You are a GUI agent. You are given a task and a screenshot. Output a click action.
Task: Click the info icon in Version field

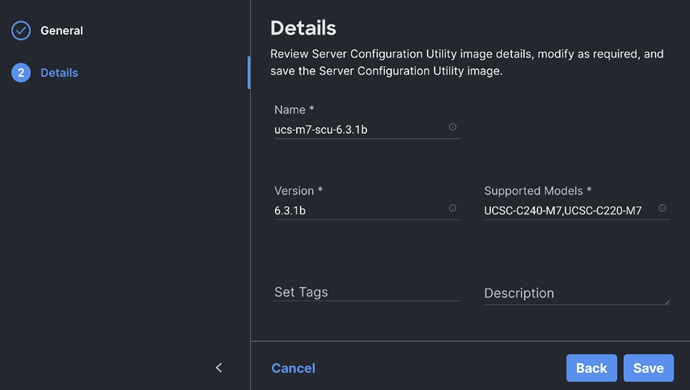452,208
